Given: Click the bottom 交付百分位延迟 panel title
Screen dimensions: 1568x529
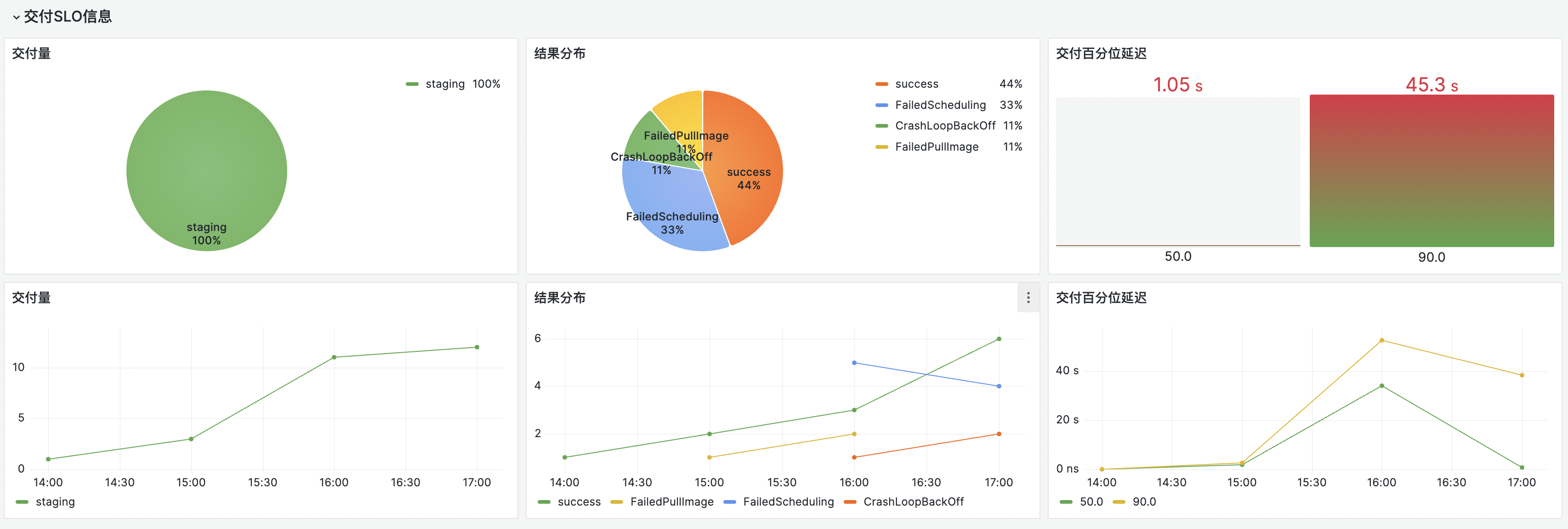Looking at the screenshot, I should tap(1101, 298).
